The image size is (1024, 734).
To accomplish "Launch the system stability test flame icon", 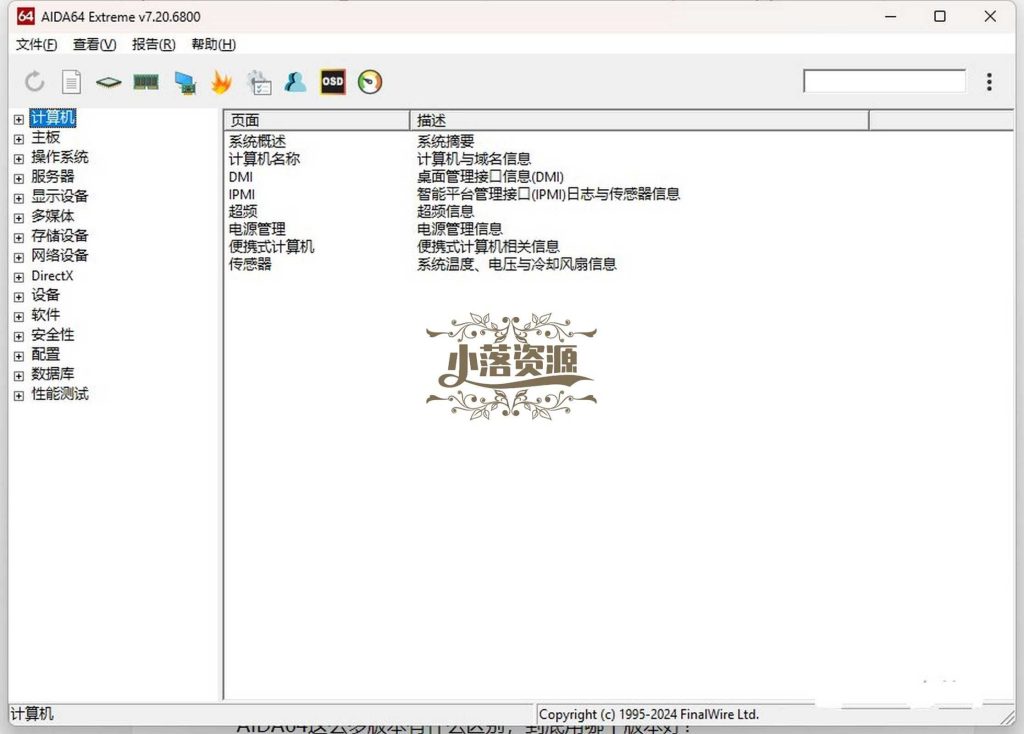I will pos(221,82).
